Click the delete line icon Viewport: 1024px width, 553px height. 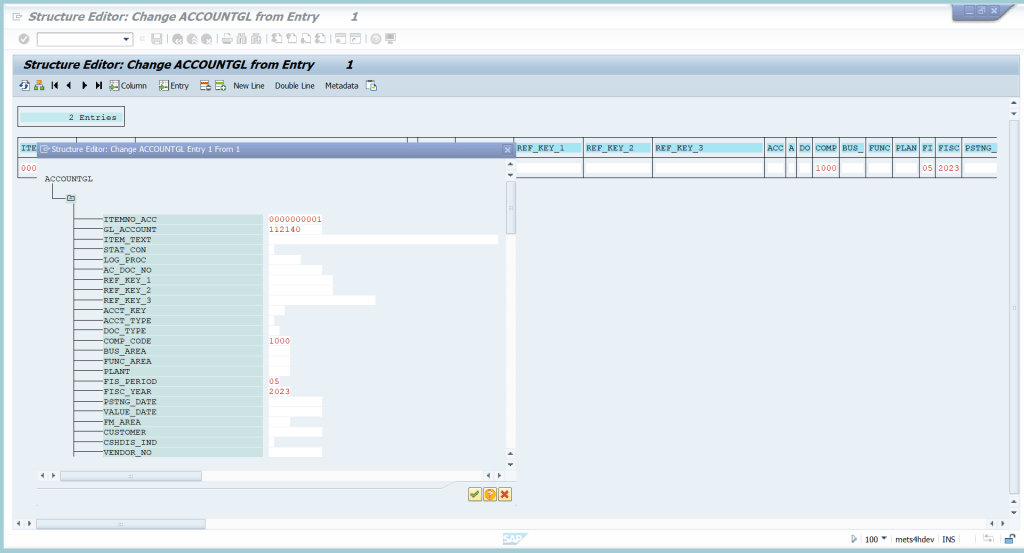(205, 86)
